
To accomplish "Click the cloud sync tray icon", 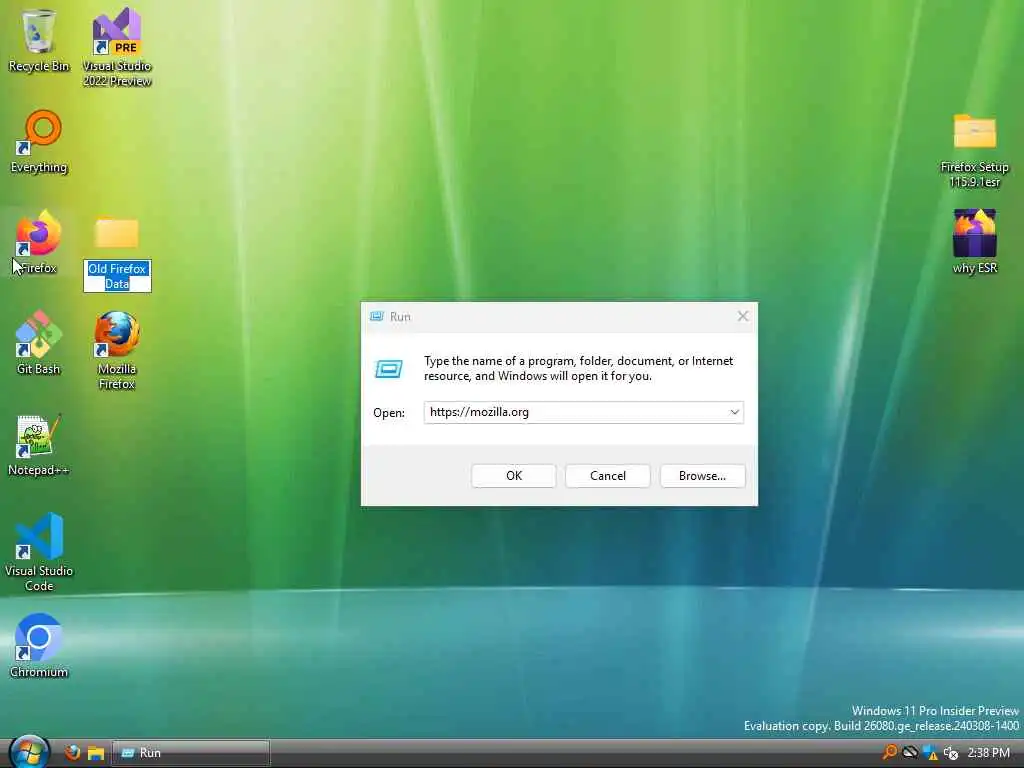I will pos(910,753).
